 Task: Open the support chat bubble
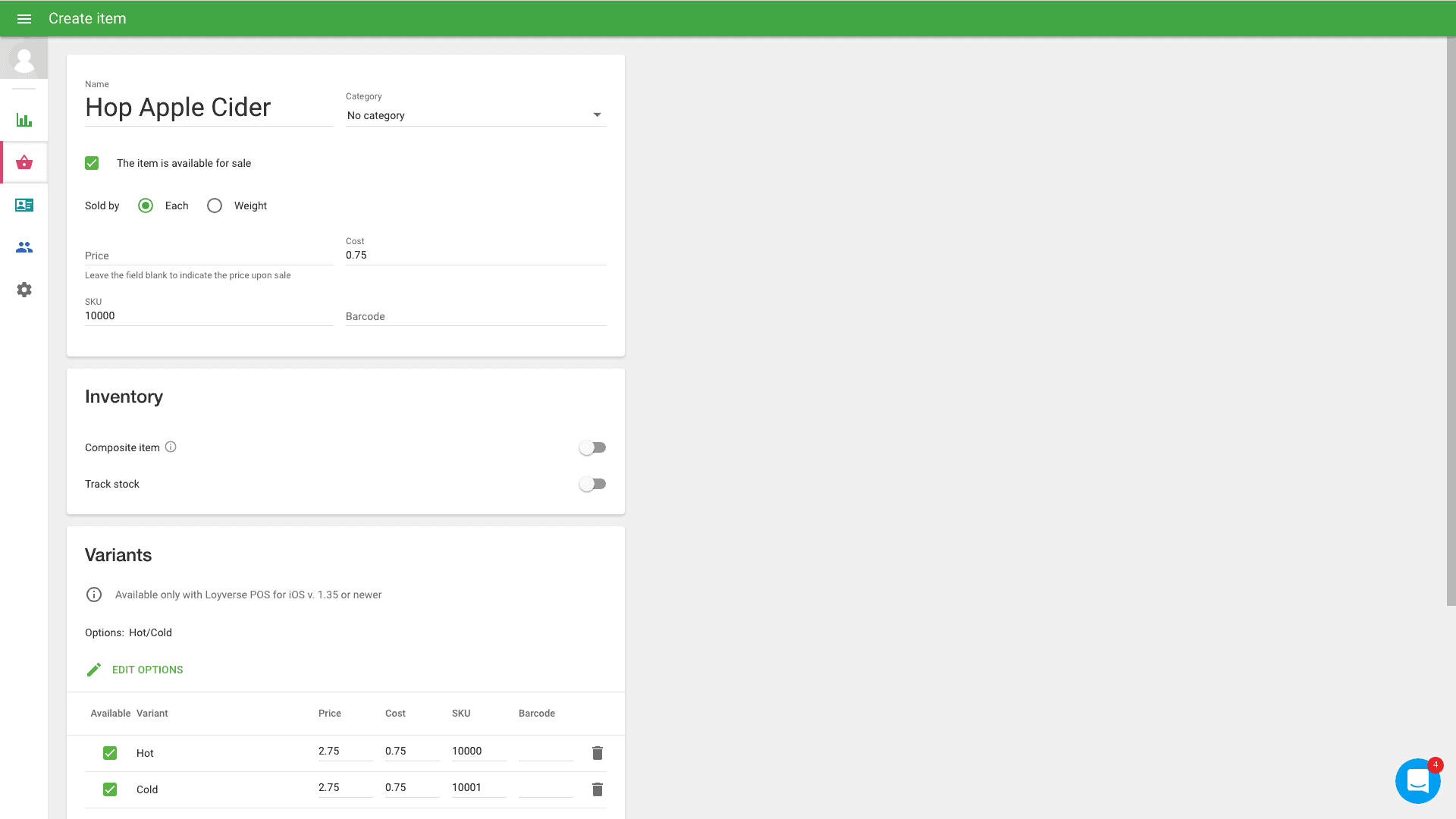point(1417,780)
